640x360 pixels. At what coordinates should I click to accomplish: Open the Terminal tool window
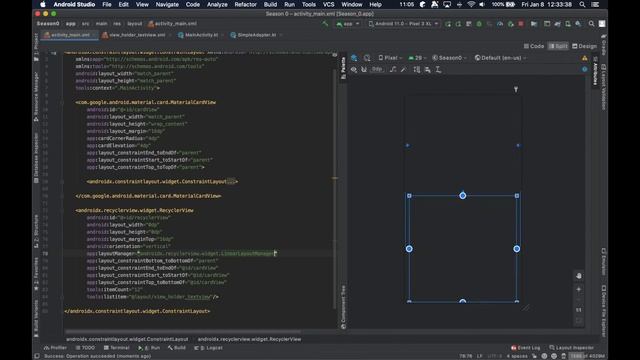(x=116, y=348)
